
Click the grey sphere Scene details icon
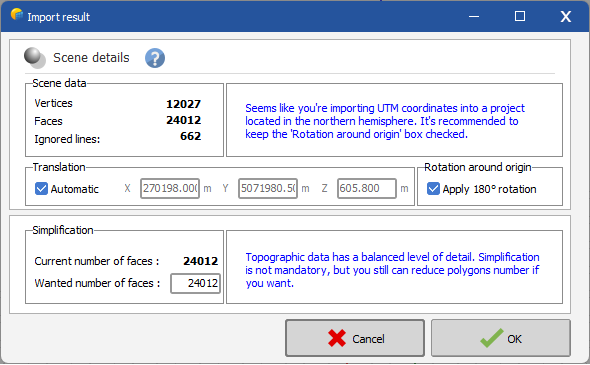coord(35,58)
